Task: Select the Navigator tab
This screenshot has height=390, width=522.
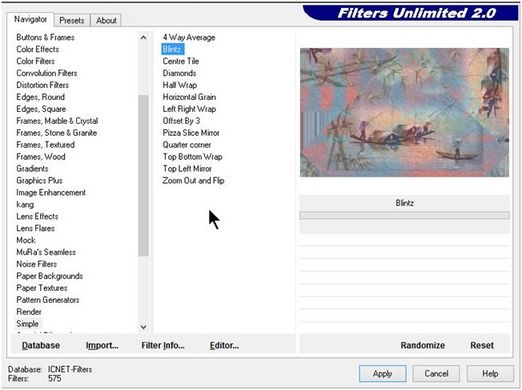Action: click(30, 19)
